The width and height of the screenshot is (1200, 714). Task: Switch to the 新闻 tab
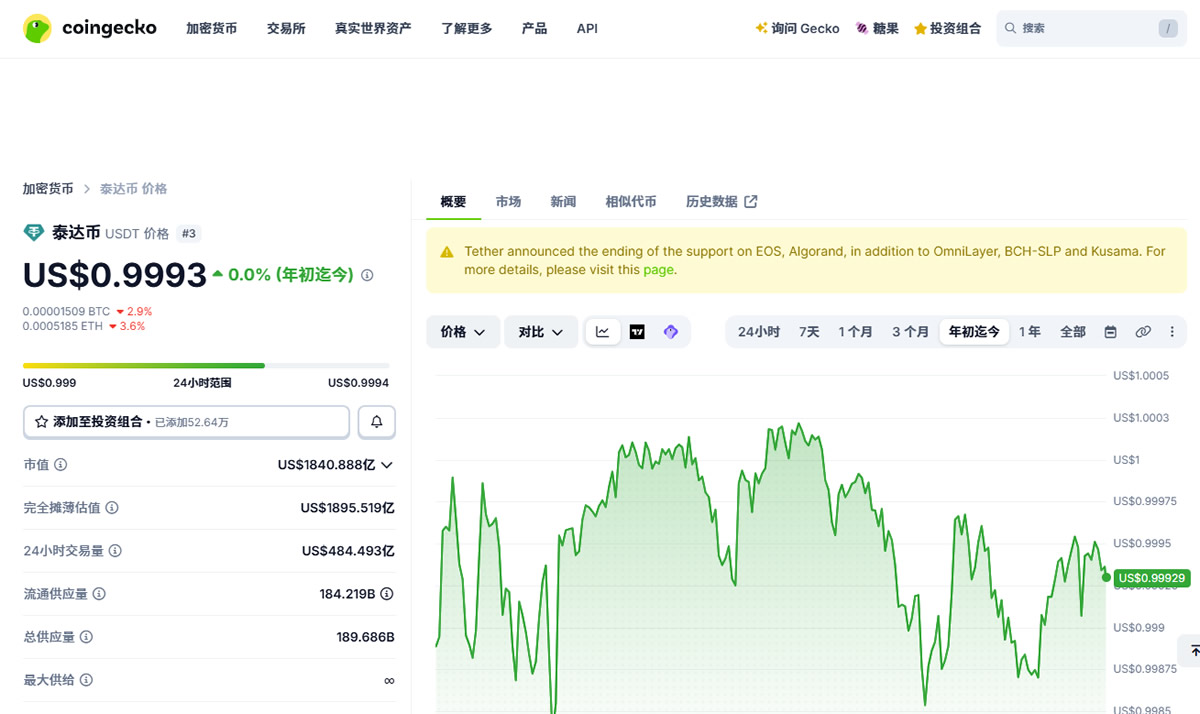tap(563, 201)
